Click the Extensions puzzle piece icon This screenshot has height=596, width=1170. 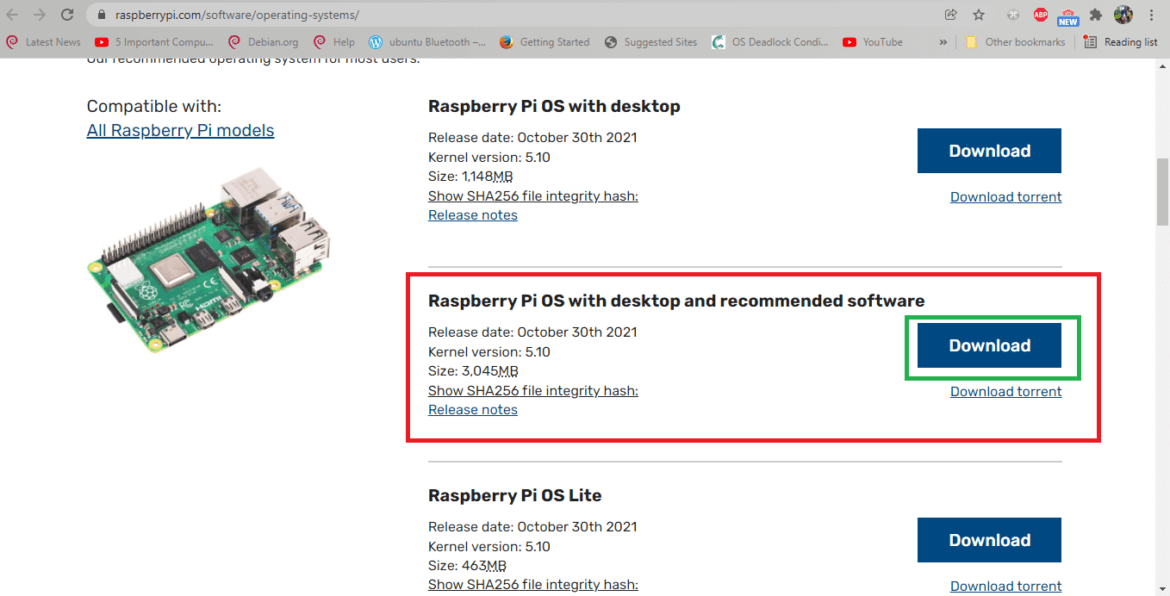pyautogui.click(x=1096, y=14)
